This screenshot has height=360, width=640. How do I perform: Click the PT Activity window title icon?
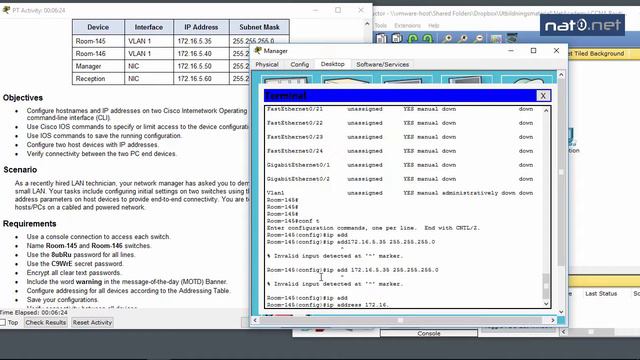point(6,10)
